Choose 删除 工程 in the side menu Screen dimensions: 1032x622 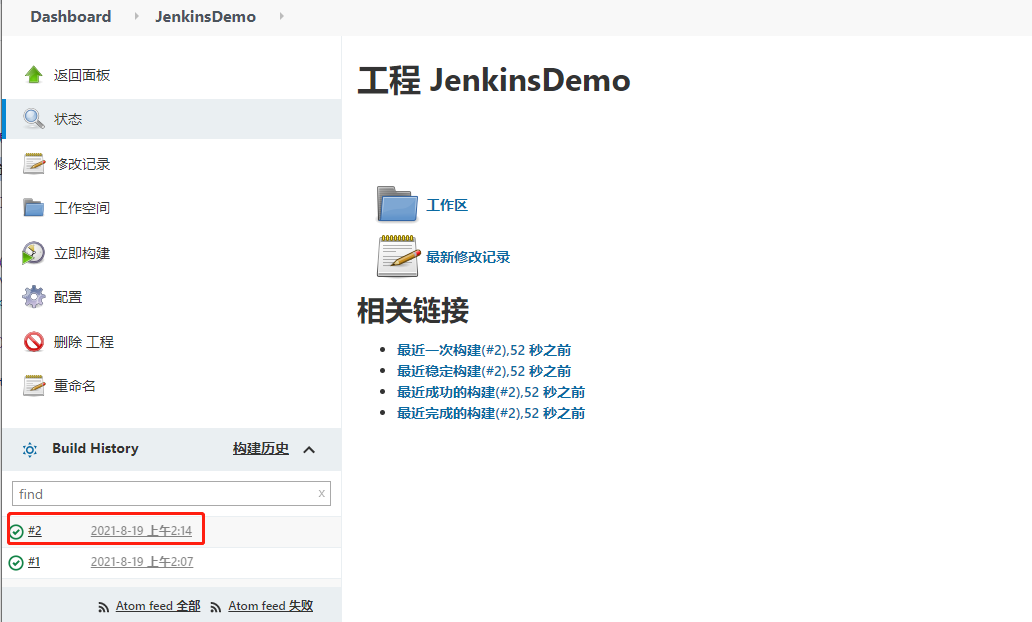[84, 342]
